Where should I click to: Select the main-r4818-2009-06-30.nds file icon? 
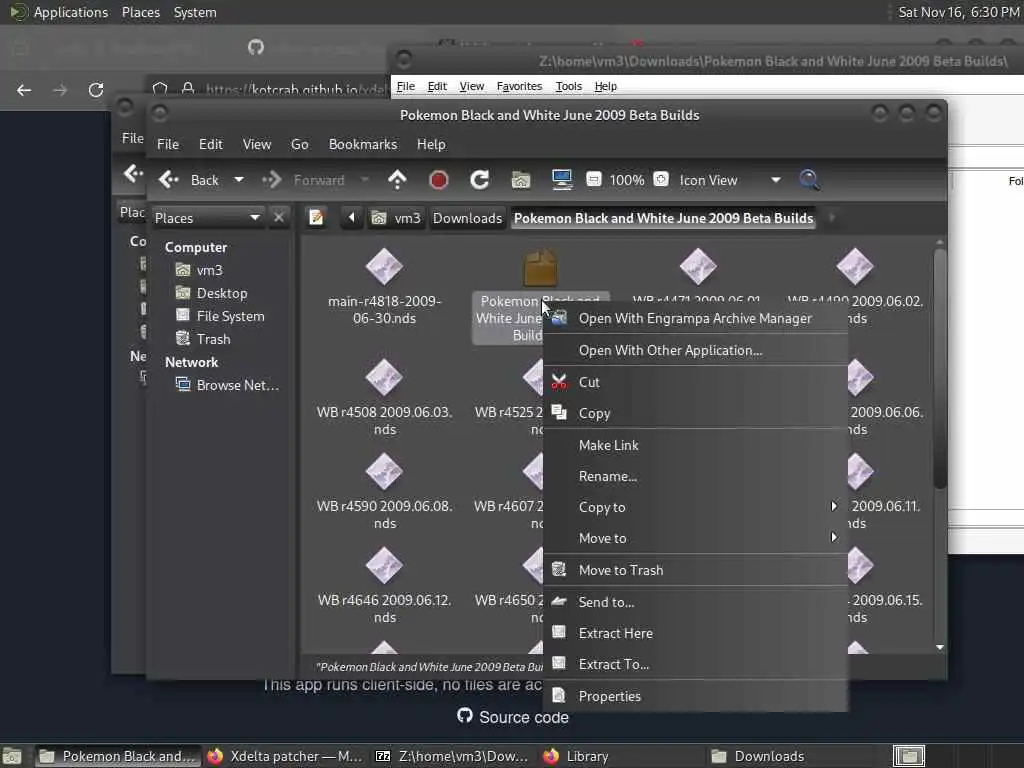(384, 266)
